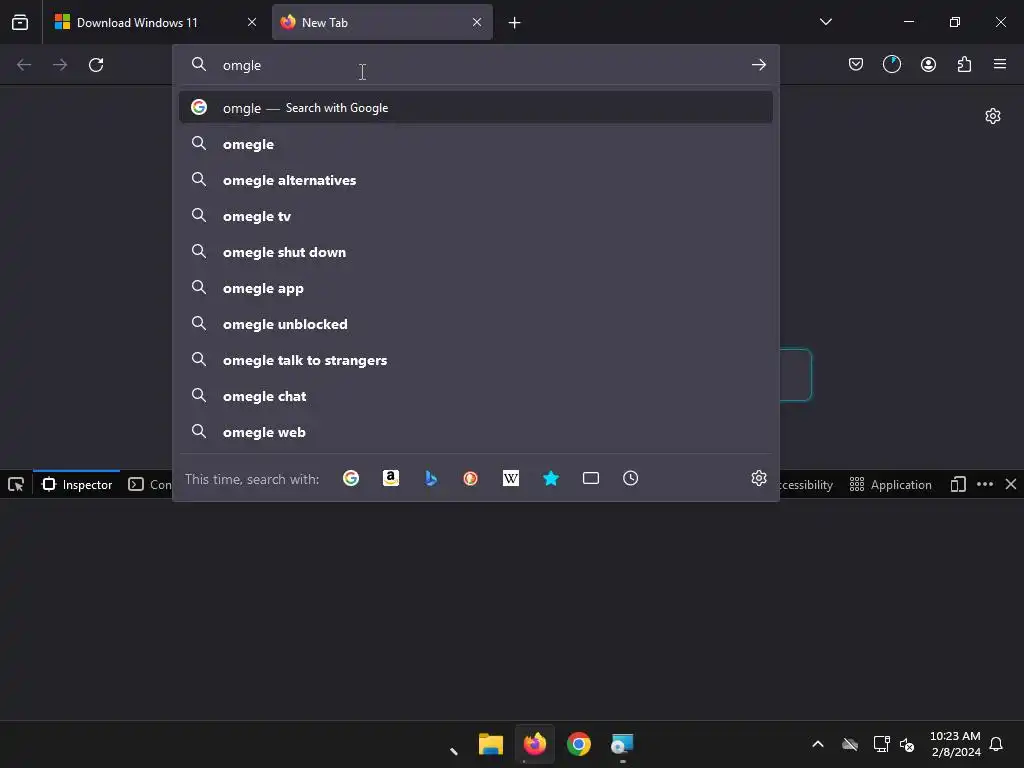The width and height of the screenshot is (1024, 768).
Task: Search in Bookmarks star icon
Action: pos(551,478)
